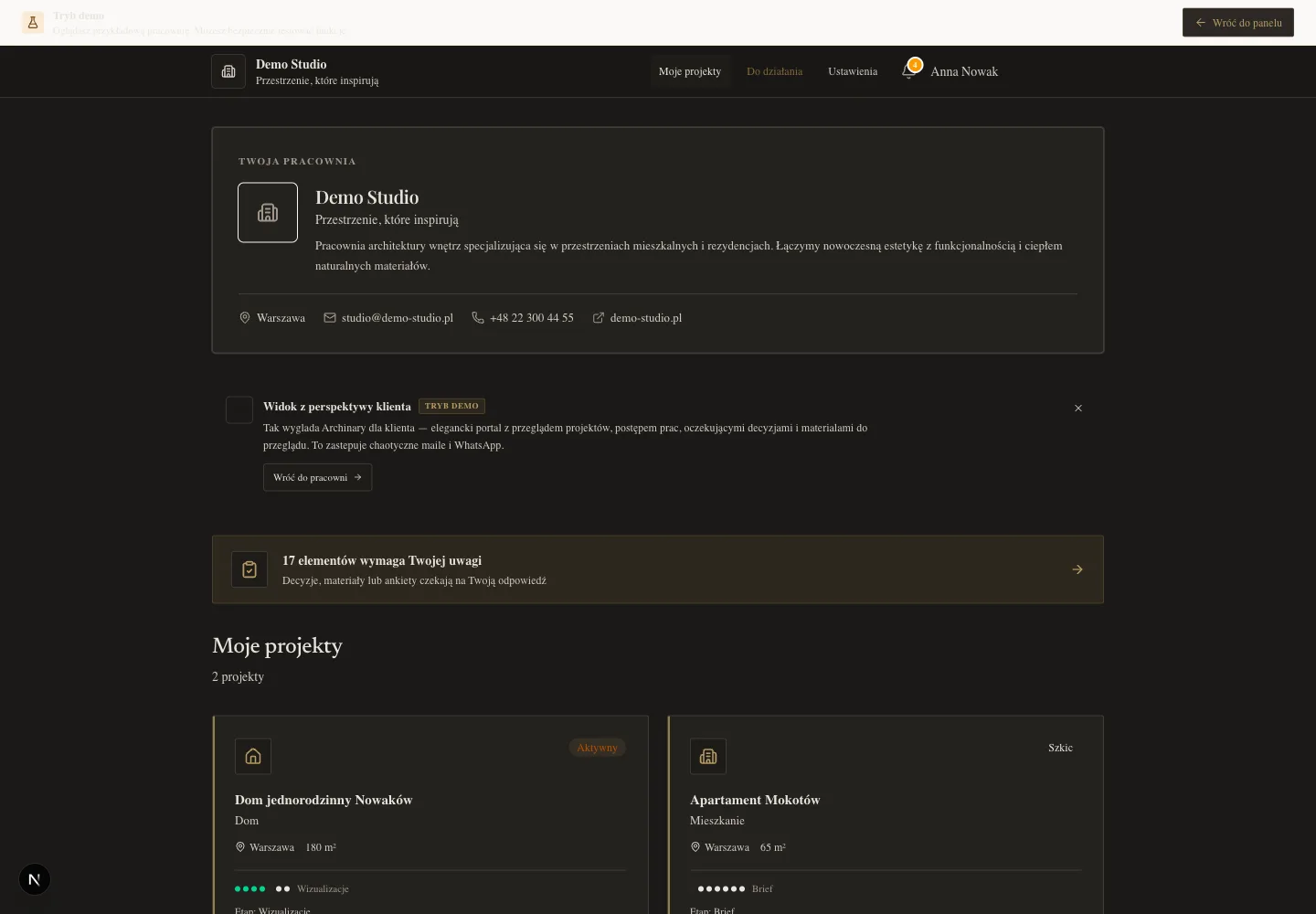This screenshot has width=1316, height=914.
Task: Click the '180 m²' area value
Action: point(321,847)
